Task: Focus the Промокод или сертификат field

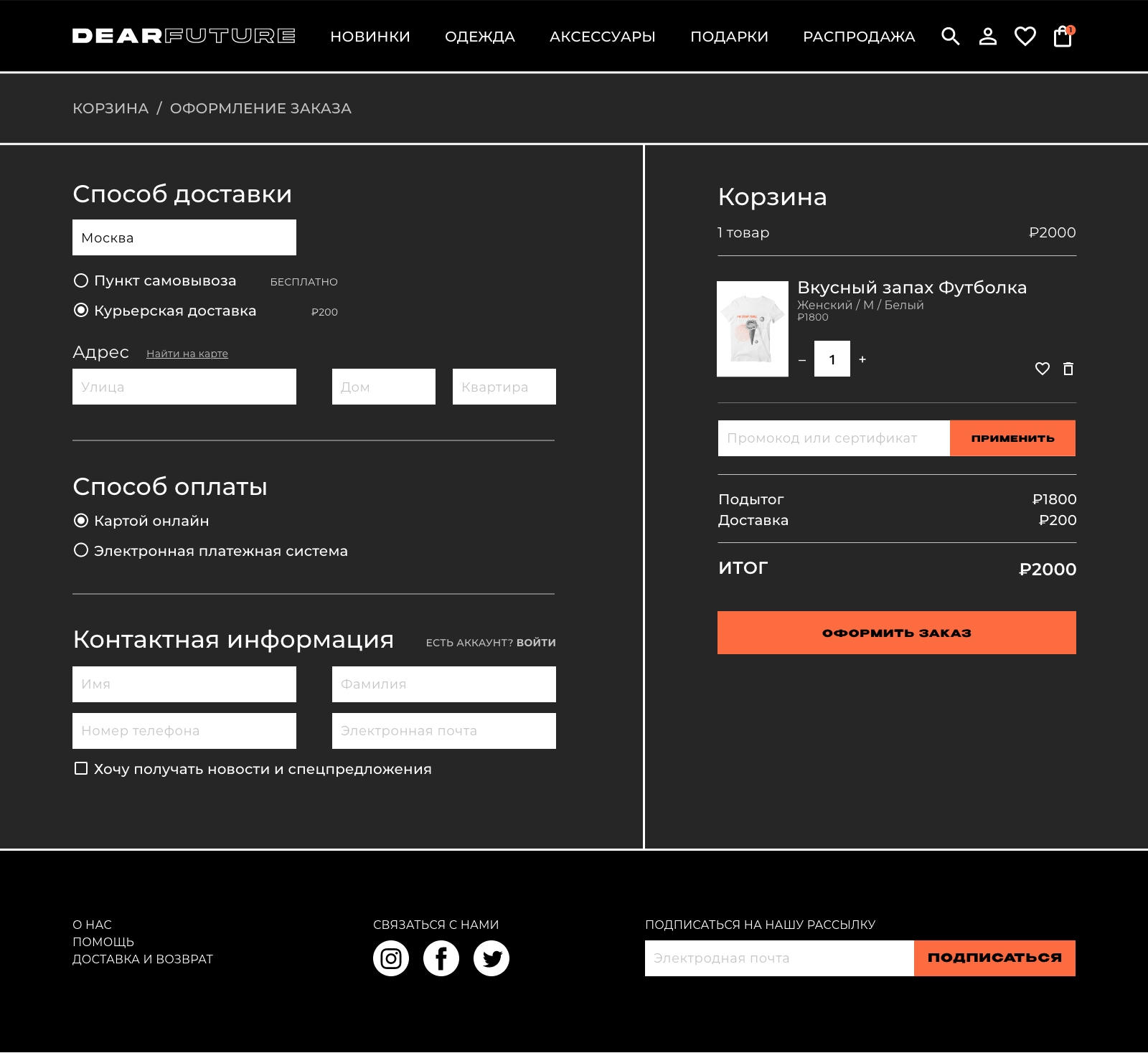Action: point(834,438)
